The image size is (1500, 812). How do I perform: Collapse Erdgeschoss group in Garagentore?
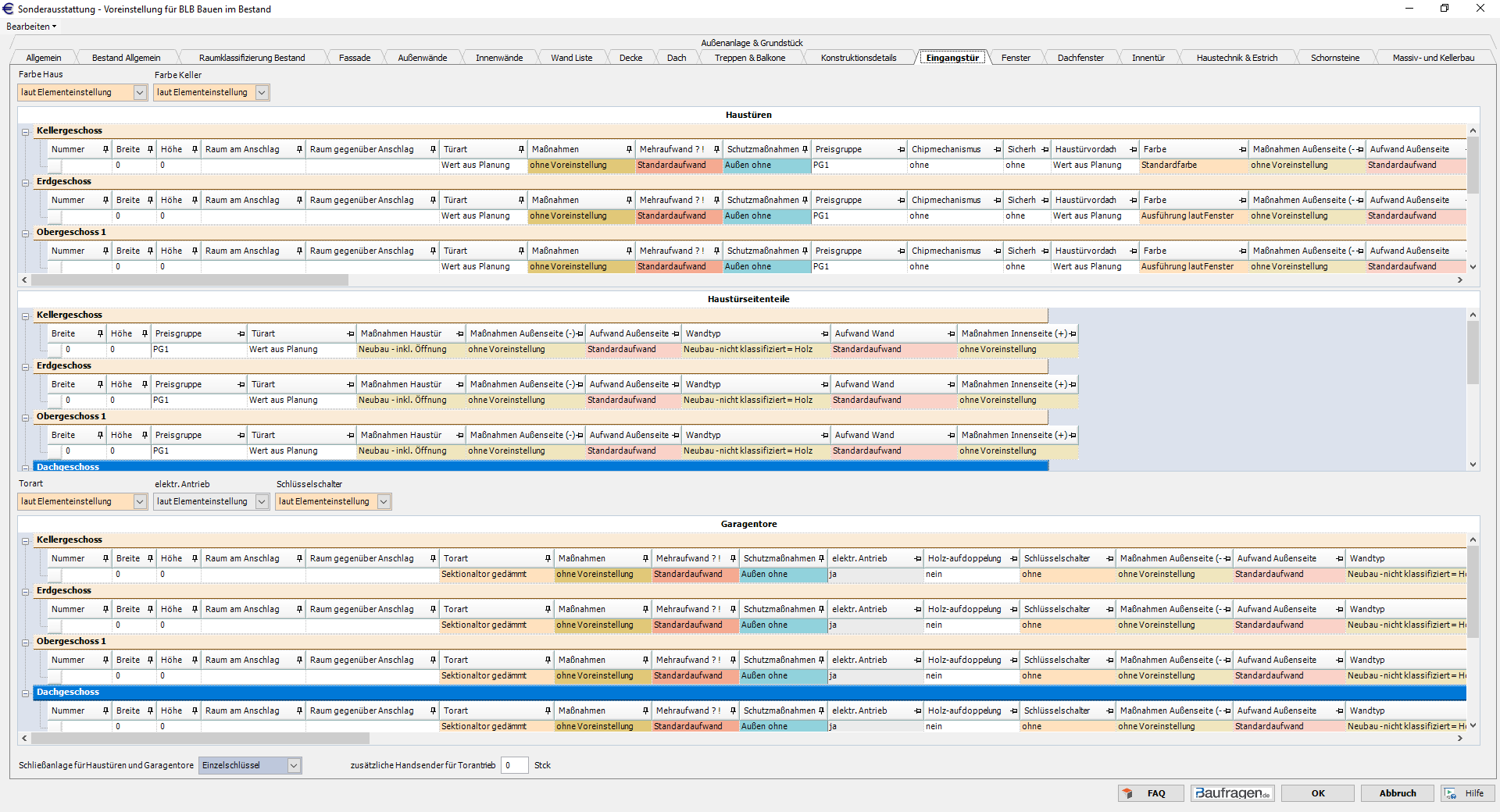[26, 592]
